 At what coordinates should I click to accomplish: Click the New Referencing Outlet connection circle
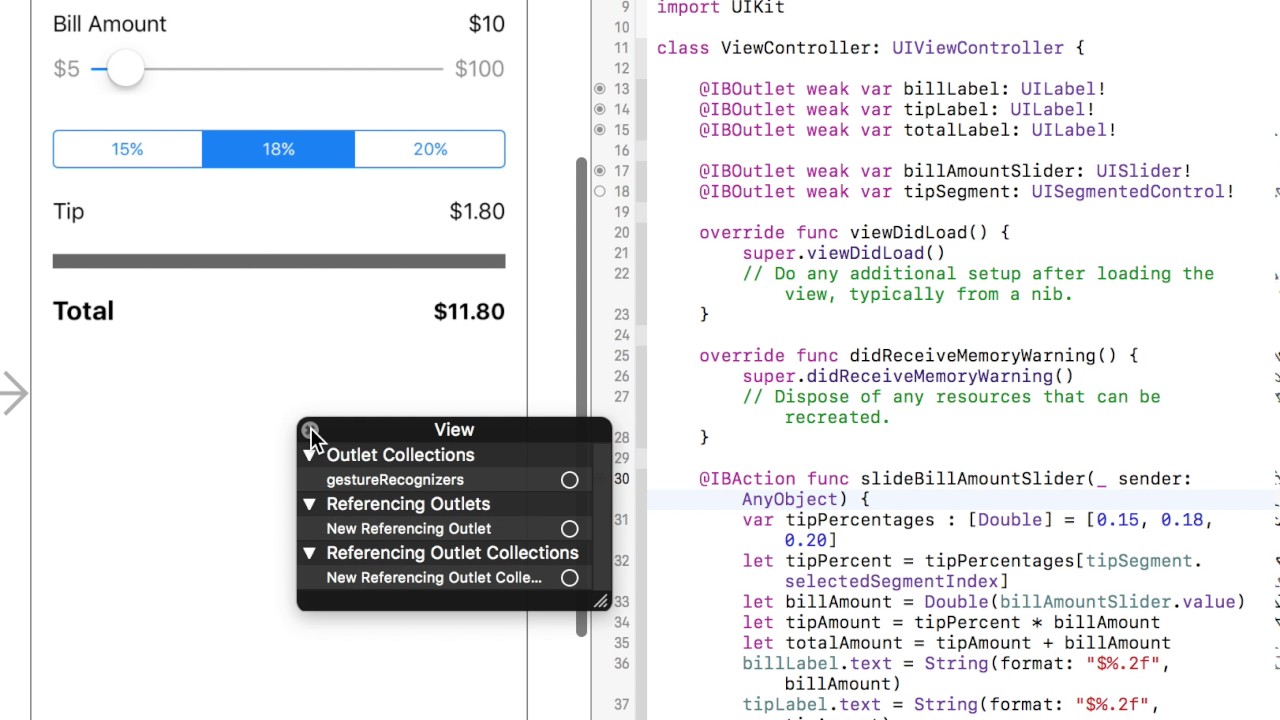coord(570,529)
